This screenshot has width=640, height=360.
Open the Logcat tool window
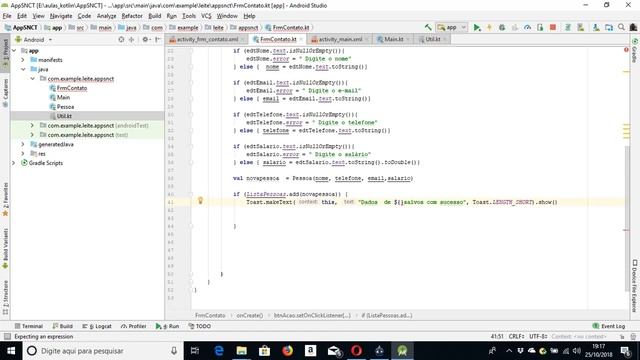tap(97, 326)
